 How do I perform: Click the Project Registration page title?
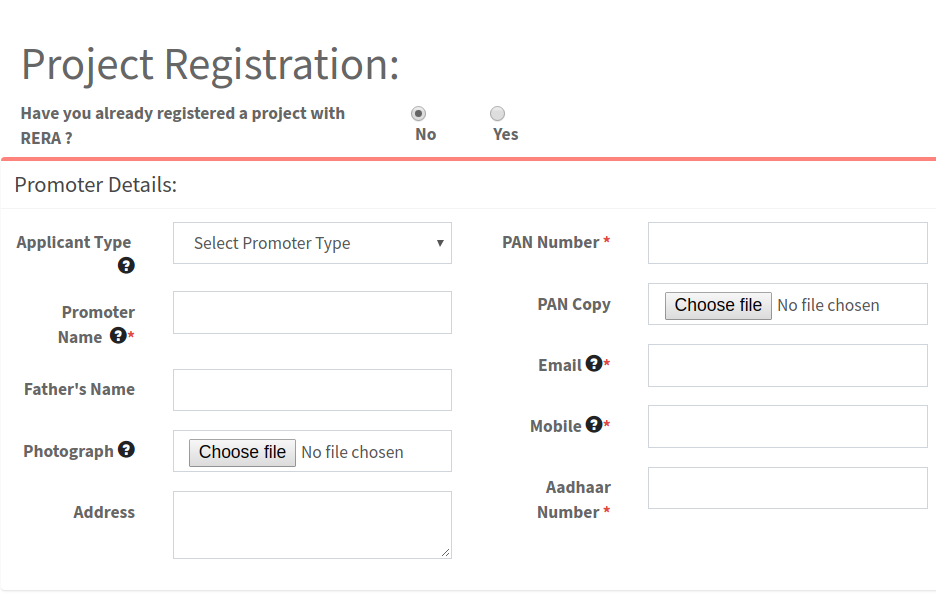210,65
